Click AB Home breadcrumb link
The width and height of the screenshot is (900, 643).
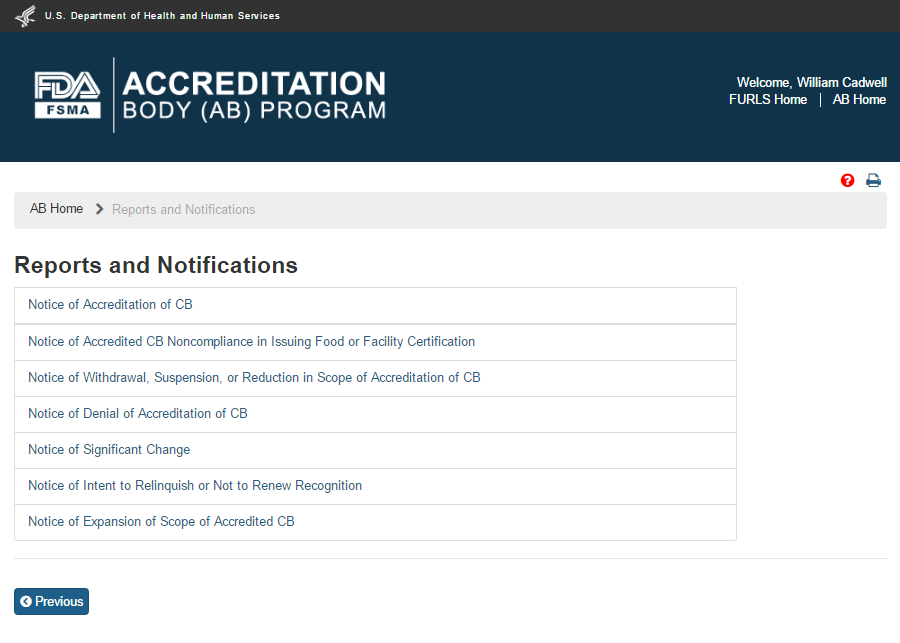click(x=56, y=209)
